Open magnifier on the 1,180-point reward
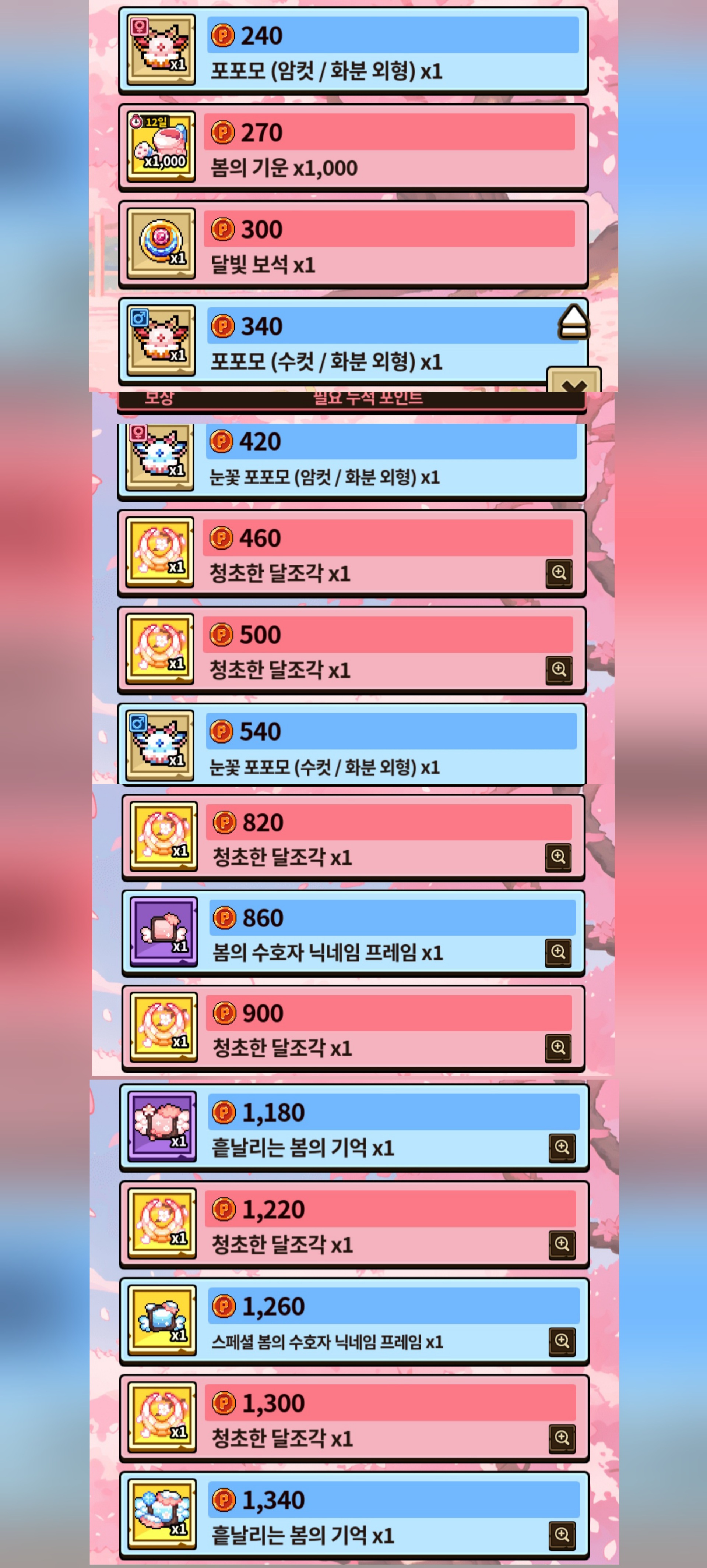This screenshot has width=707, height=1568. [x=562, y=1148]
